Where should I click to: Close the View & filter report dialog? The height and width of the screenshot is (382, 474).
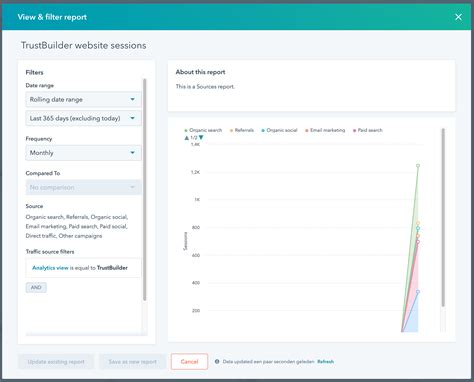tap(458, 17)
